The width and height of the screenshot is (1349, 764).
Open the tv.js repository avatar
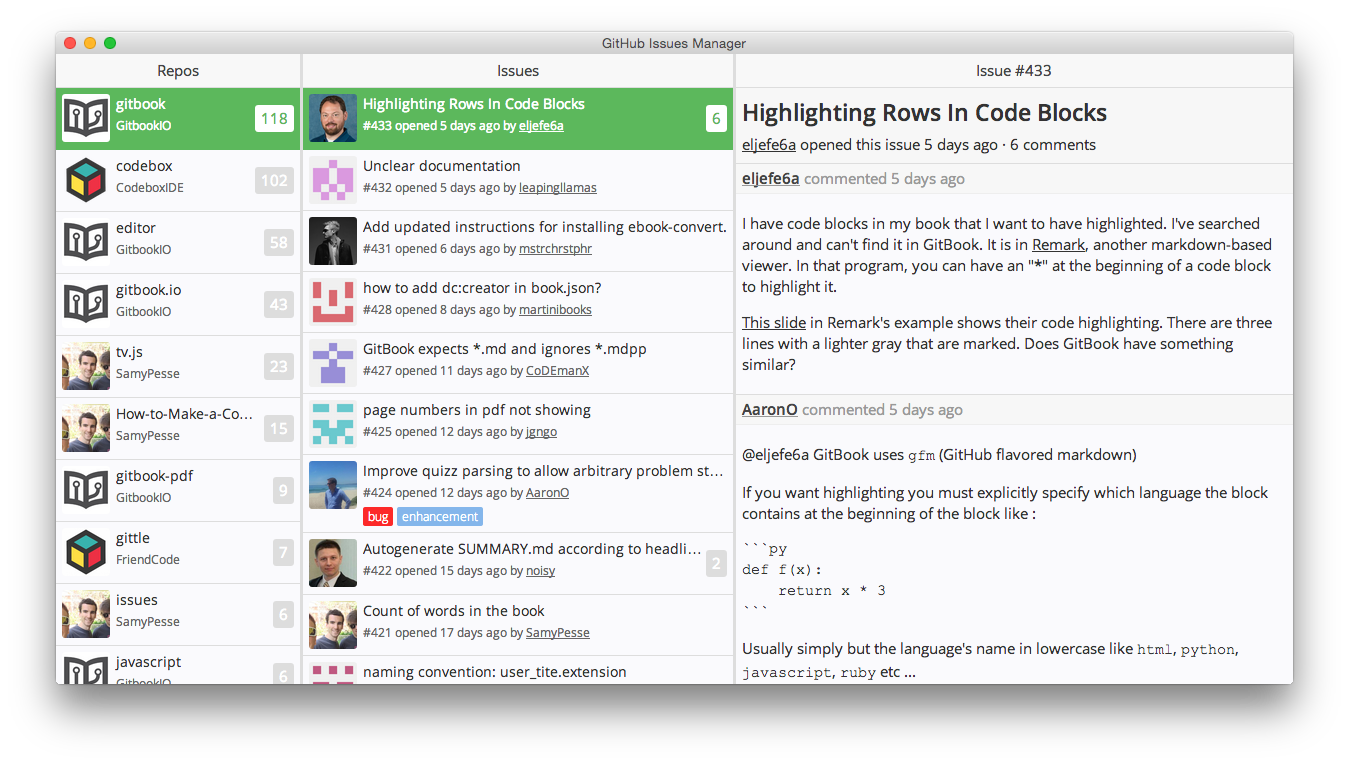click(86, 367)
